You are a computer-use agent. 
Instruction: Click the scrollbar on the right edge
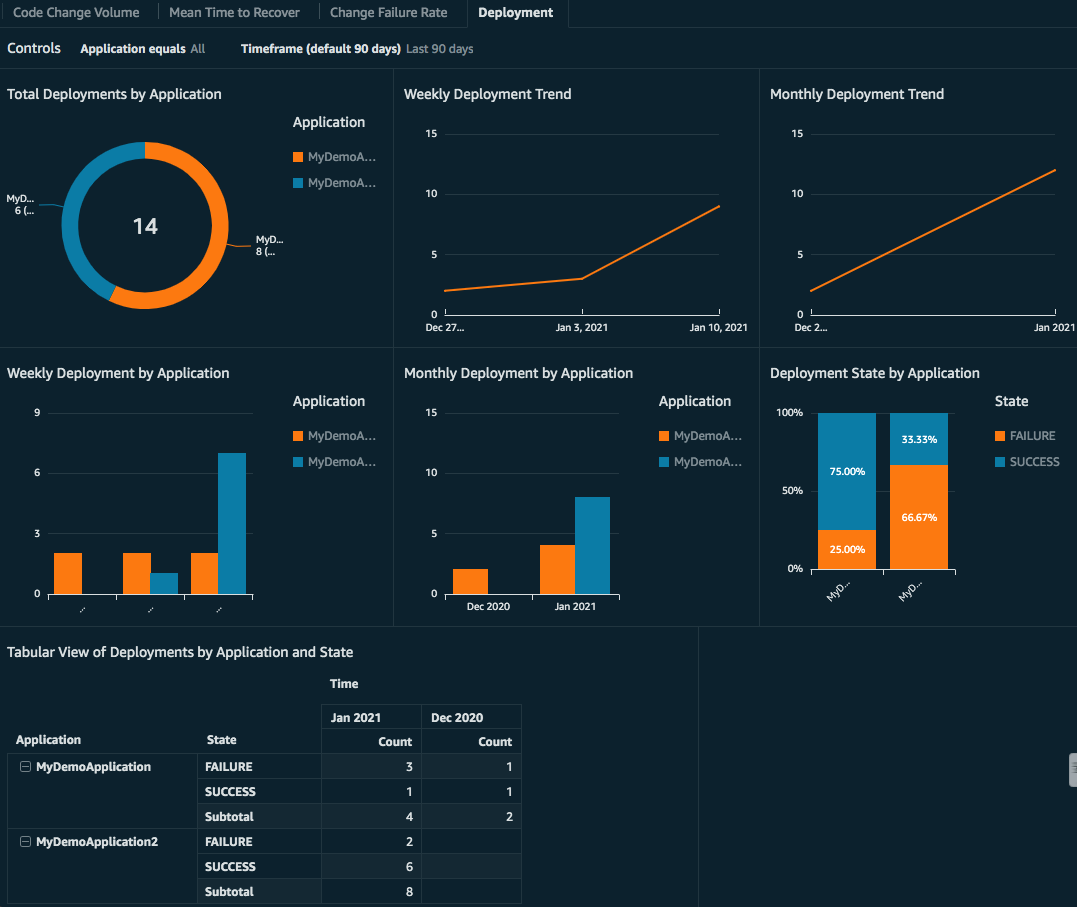point(1070,770)
